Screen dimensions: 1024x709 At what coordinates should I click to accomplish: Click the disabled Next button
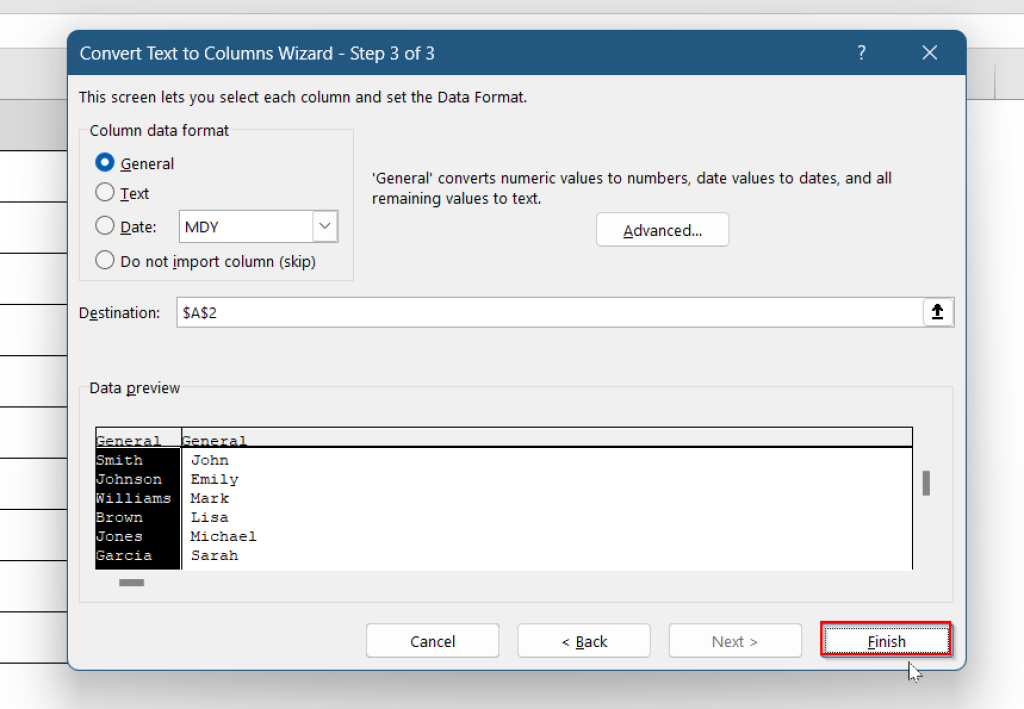[735, 640]
